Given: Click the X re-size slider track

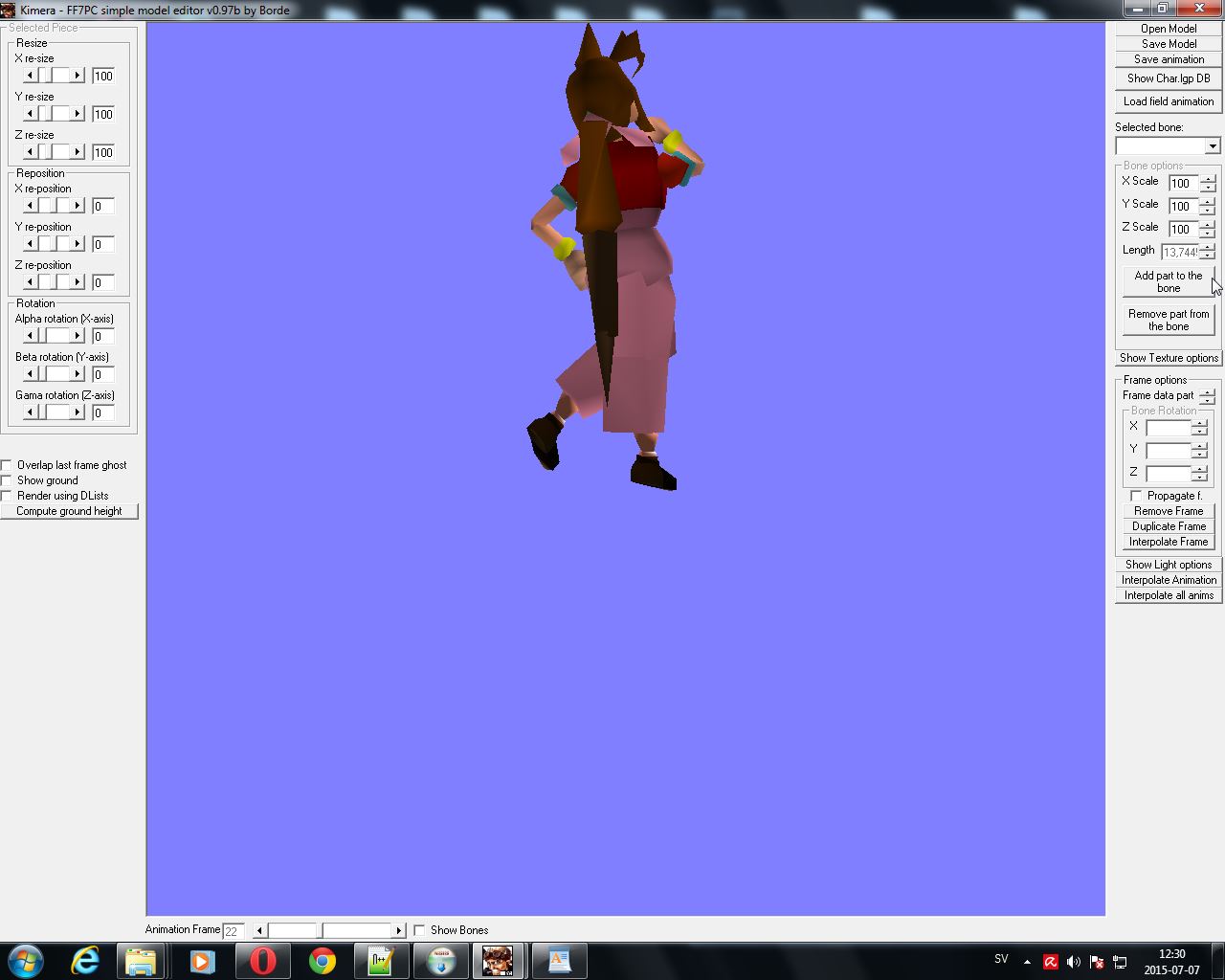Looking at the screenshot, I should coord(54,76).
